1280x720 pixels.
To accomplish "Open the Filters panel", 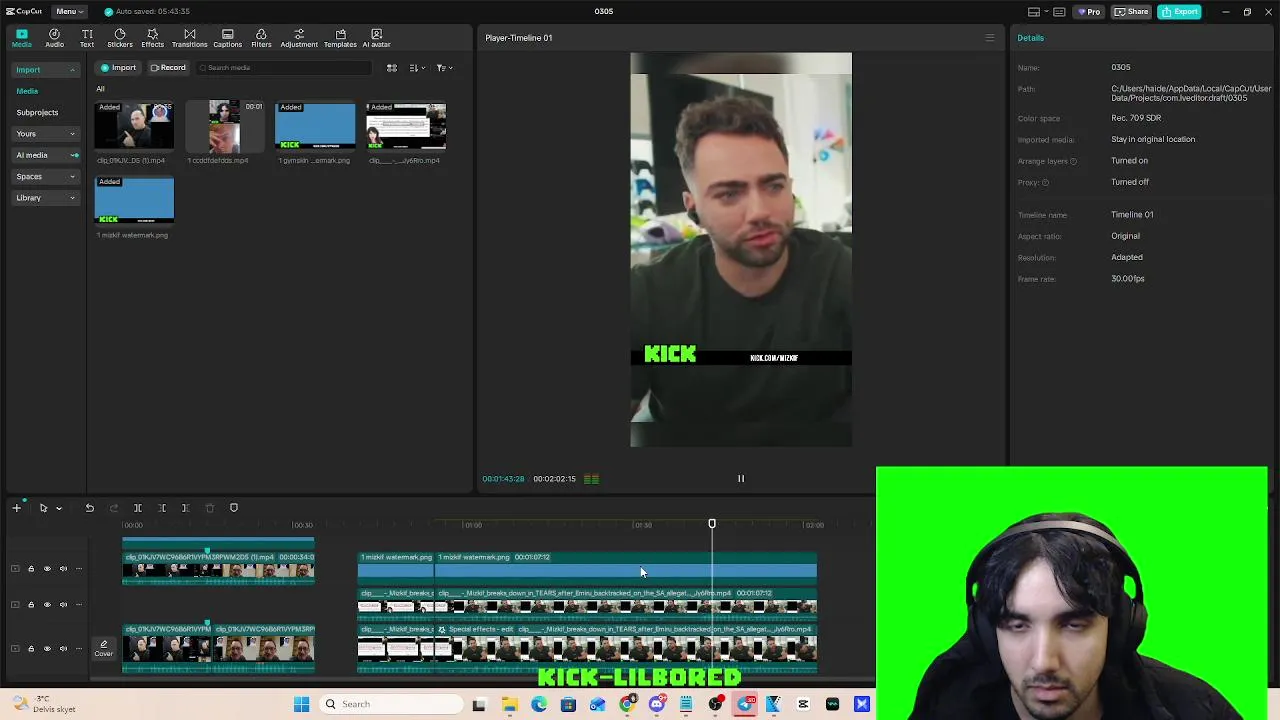I will [x=261, y=38].
